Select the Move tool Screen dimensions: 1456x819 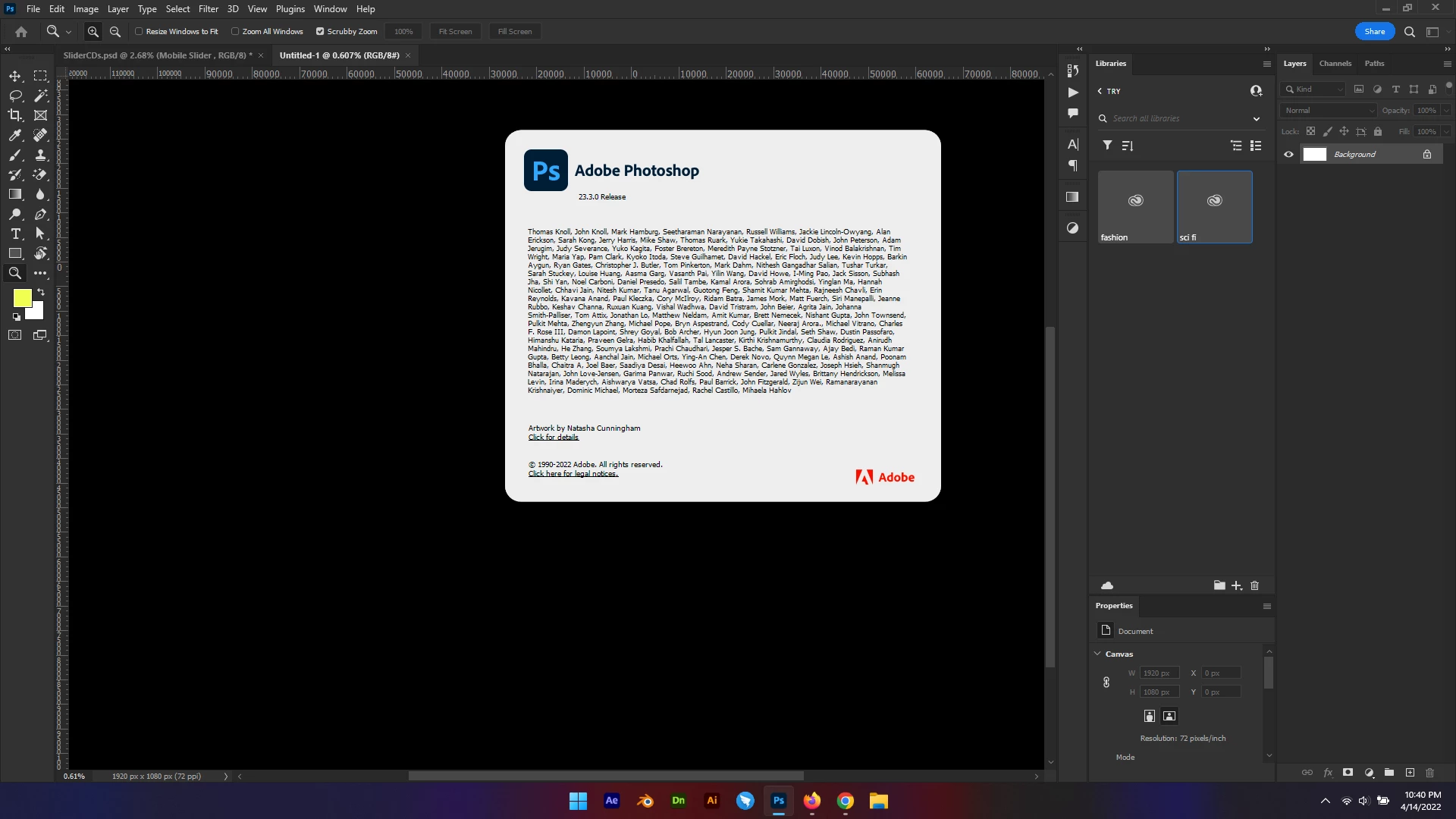point(15,76)
